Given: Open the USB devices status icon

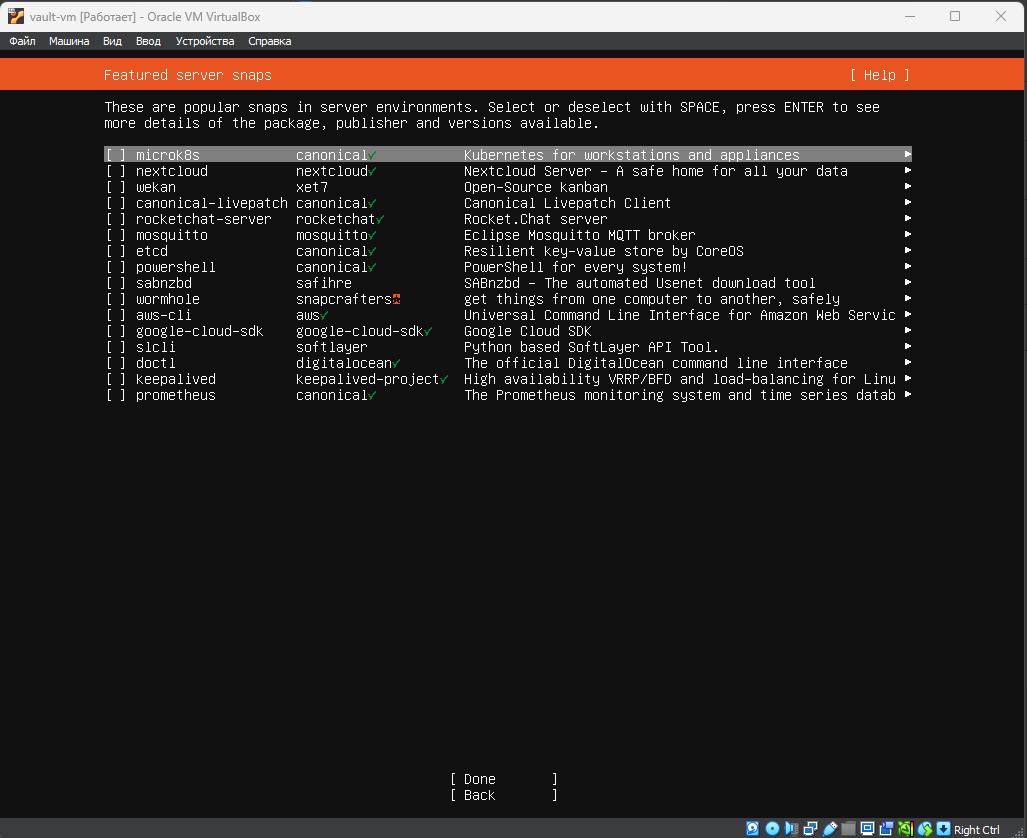Looking at the screenshot, I should pos(830,829).
